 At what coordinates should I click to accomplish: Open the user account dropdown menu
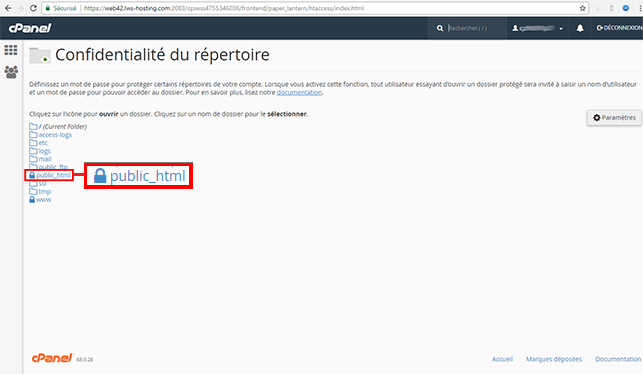pos(537,28)
